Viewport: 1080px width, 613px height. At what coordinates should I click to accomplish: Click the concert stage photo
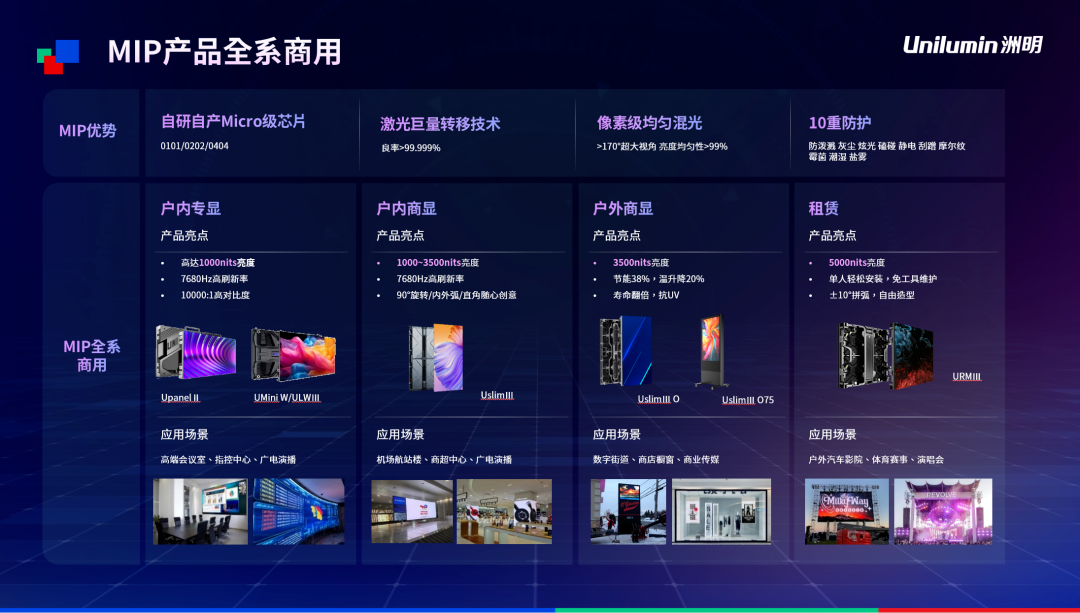[943, 512]
